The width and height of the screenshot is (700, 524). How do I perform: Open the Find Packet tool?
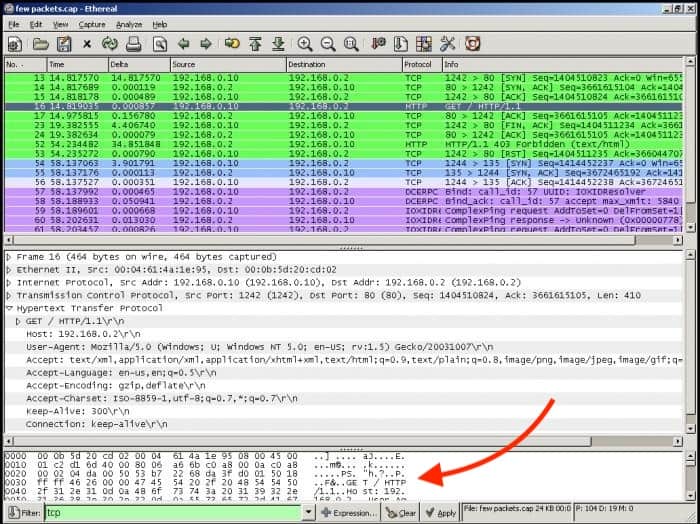click(160, 44)
